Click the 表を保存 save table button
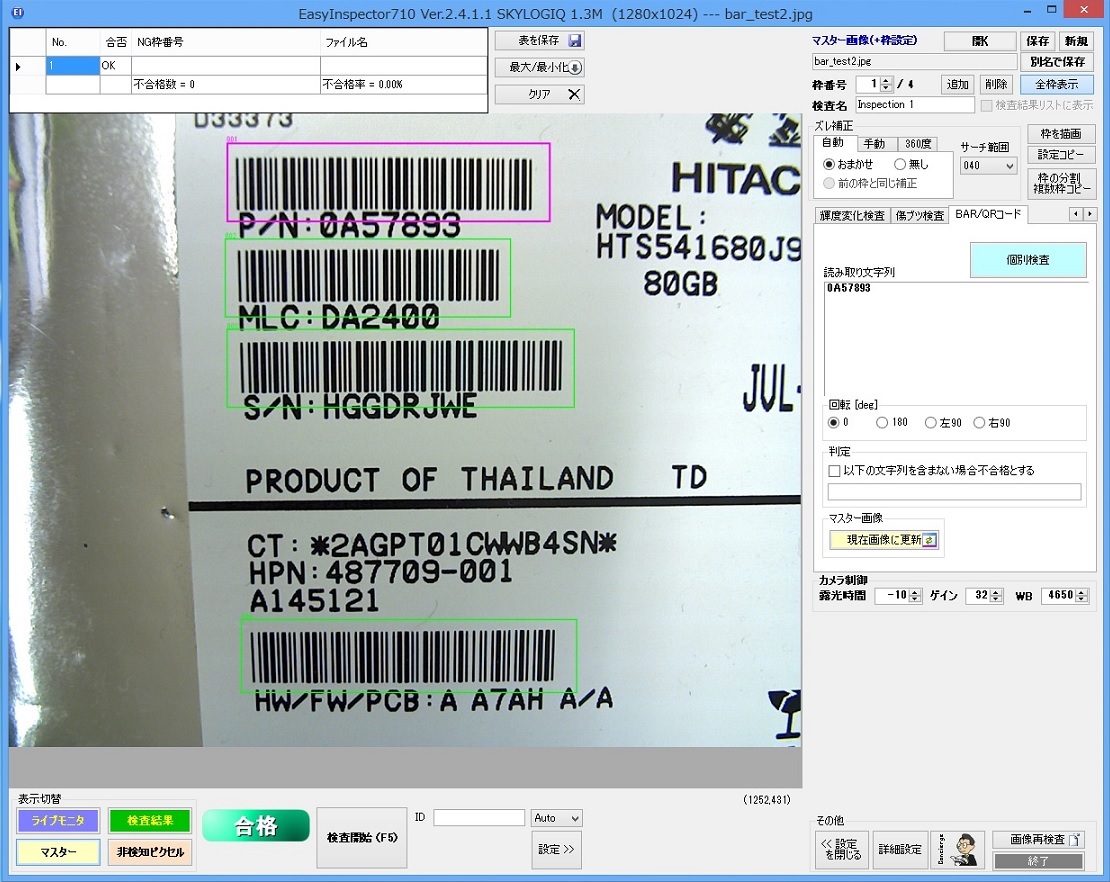Image resolution: width=1110 pixels, height=882 pixels. click(x=539, y=40)
